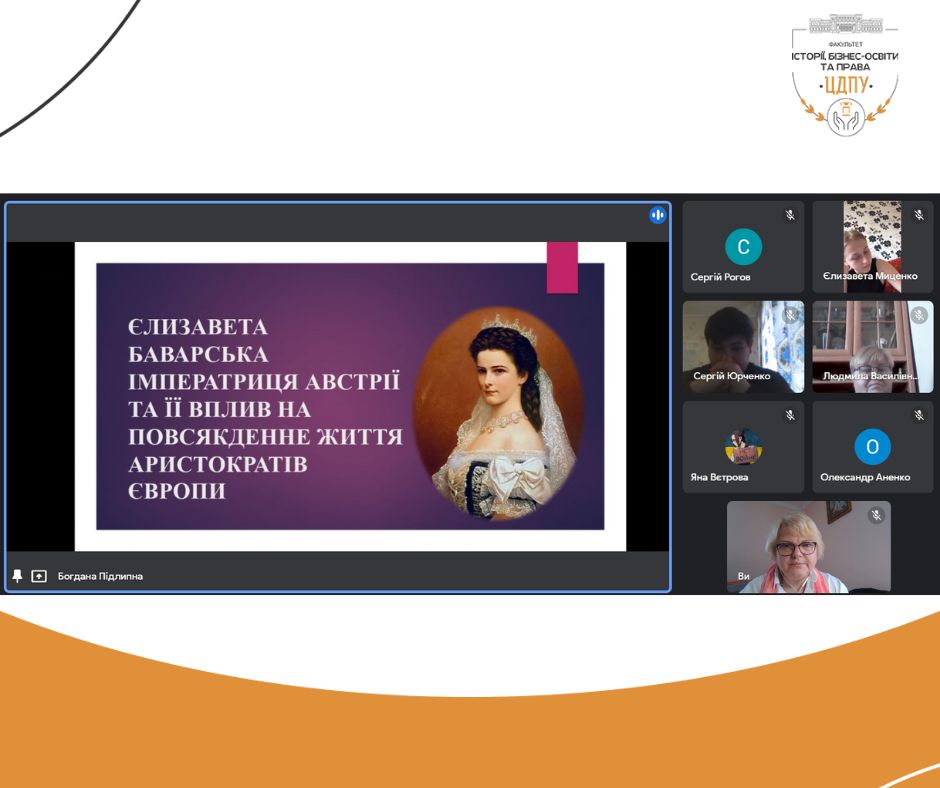This screenshot has height=788, width=940.
Task: Click the Єлизавета Миценко participant name
Action: [x=869, y=277]
